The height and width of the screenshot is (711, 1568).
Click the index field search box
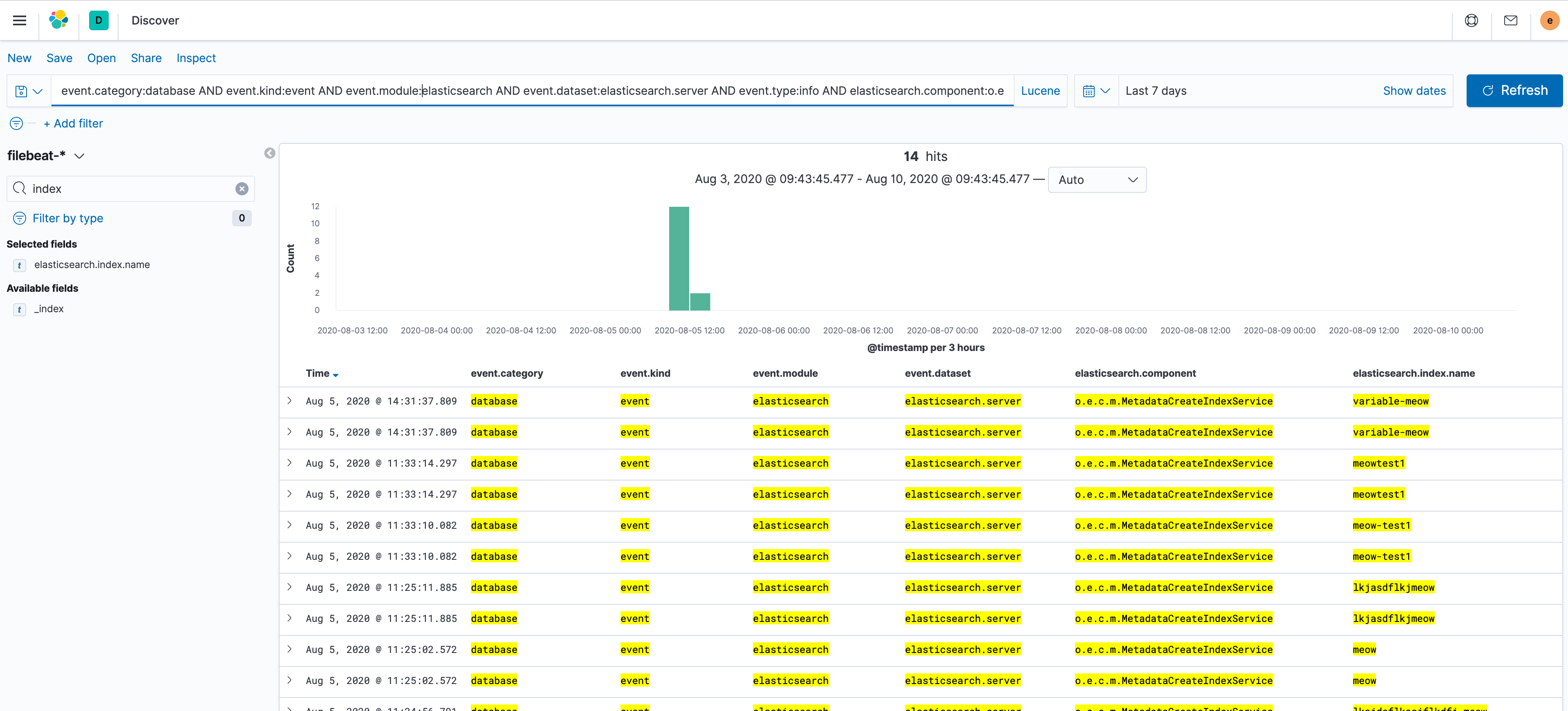(130, 189)
